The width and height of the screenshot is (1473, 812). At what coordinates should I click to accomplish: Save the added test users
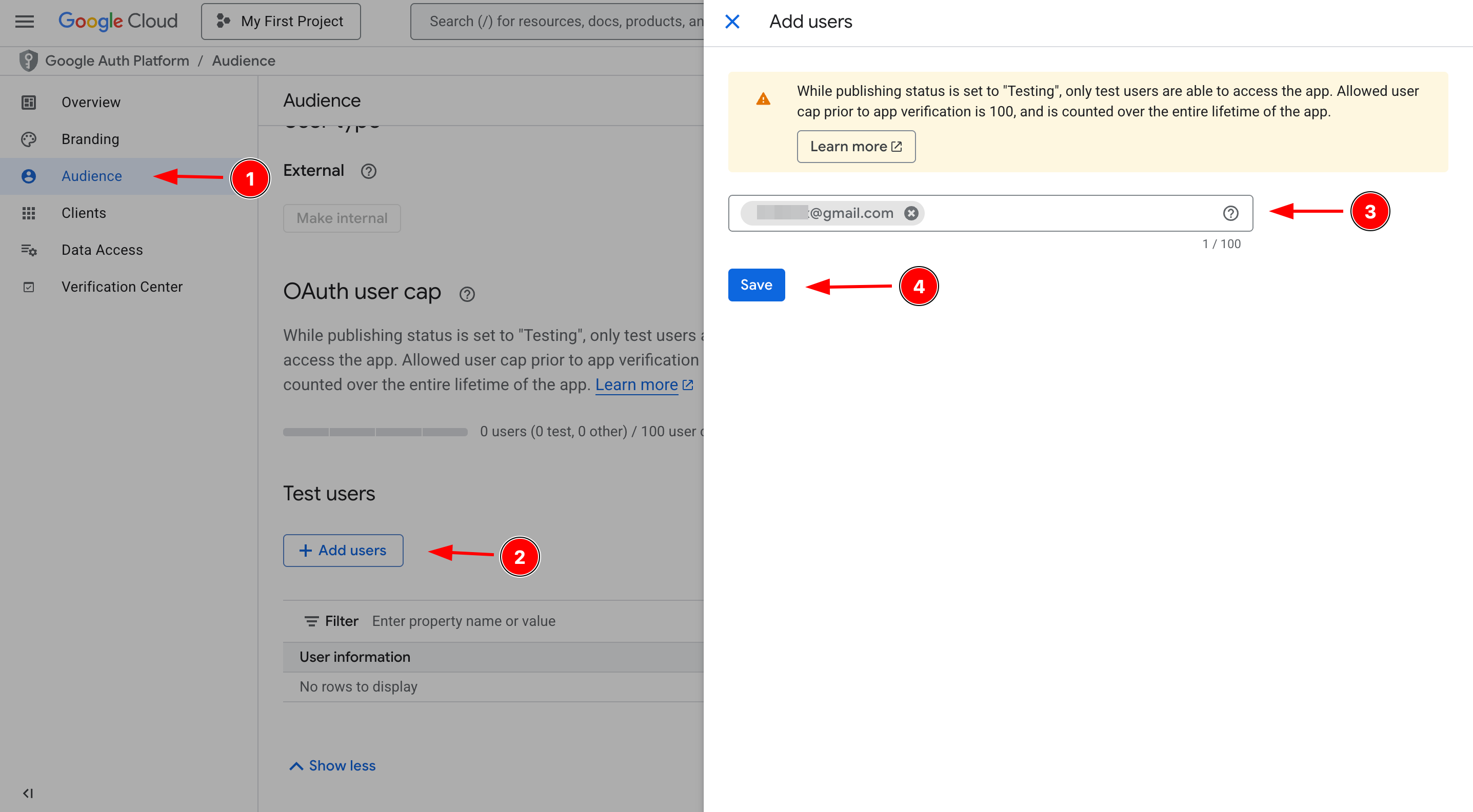click(x=756, y=285)
